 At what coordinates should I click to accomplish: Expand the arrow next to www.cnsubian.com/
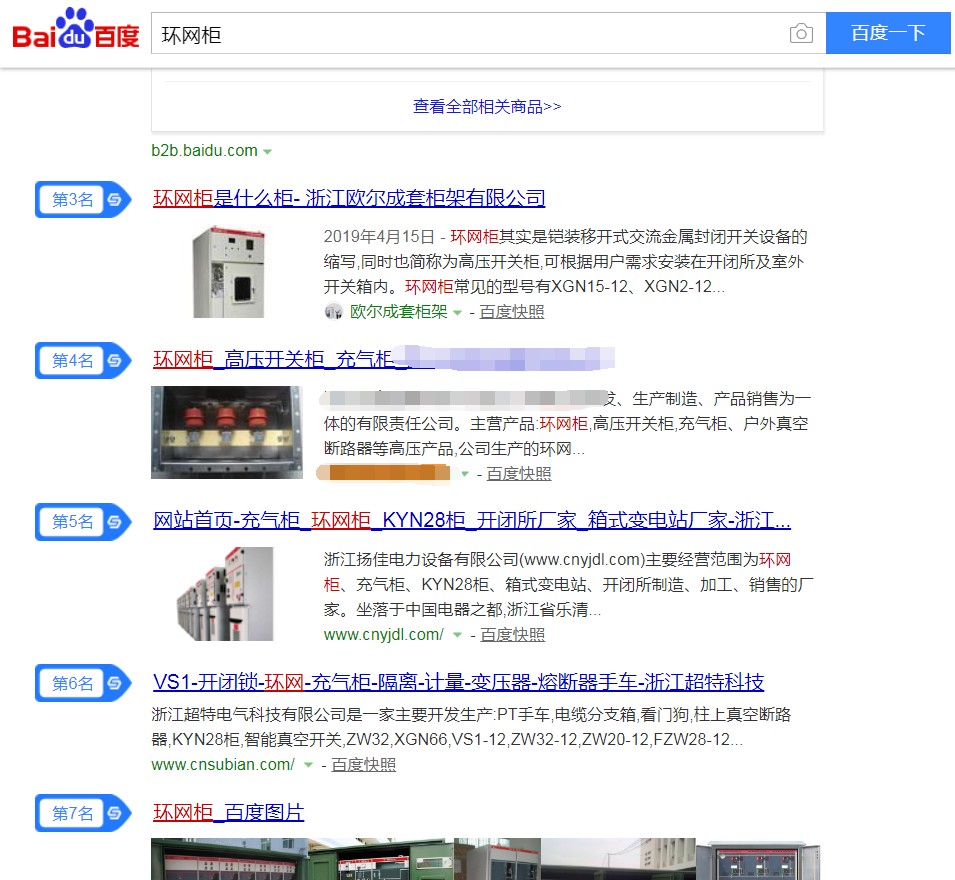308,766
